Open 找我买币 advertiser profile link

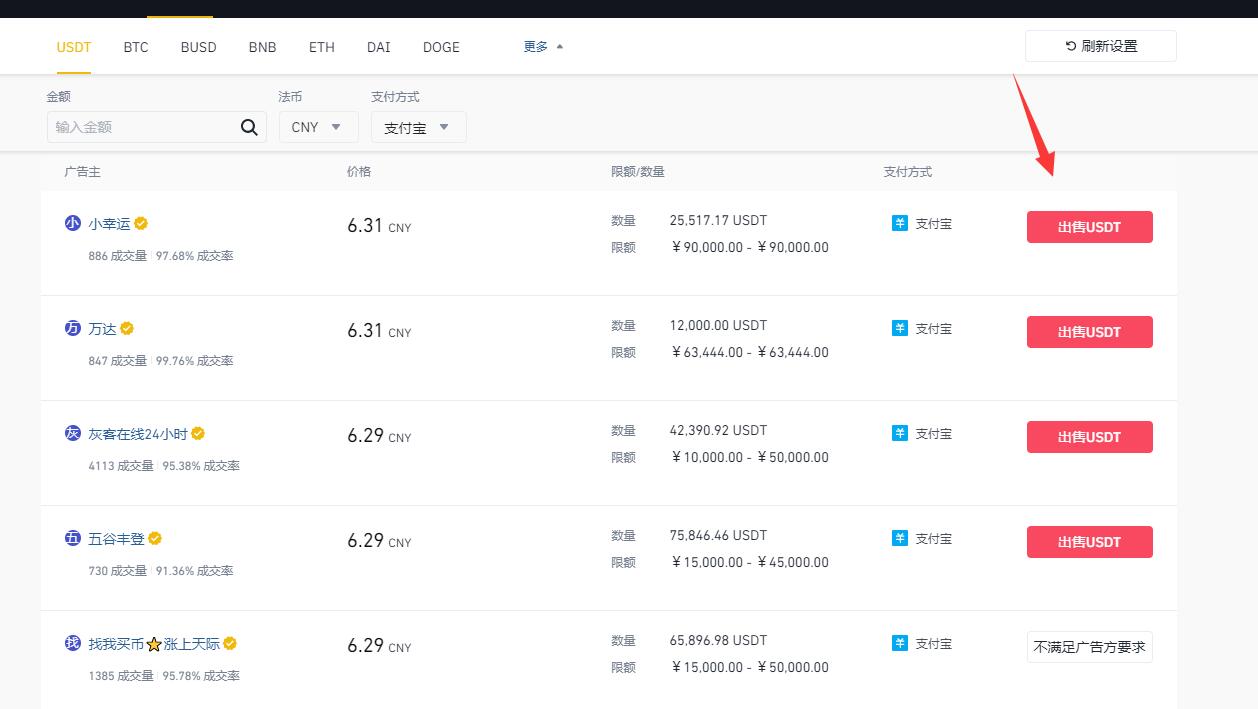116,644
